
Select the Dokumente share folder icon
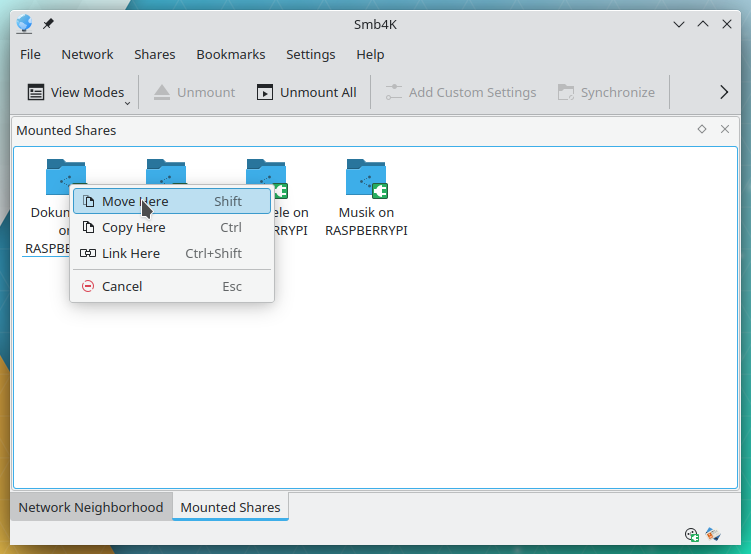pos(66,171)
